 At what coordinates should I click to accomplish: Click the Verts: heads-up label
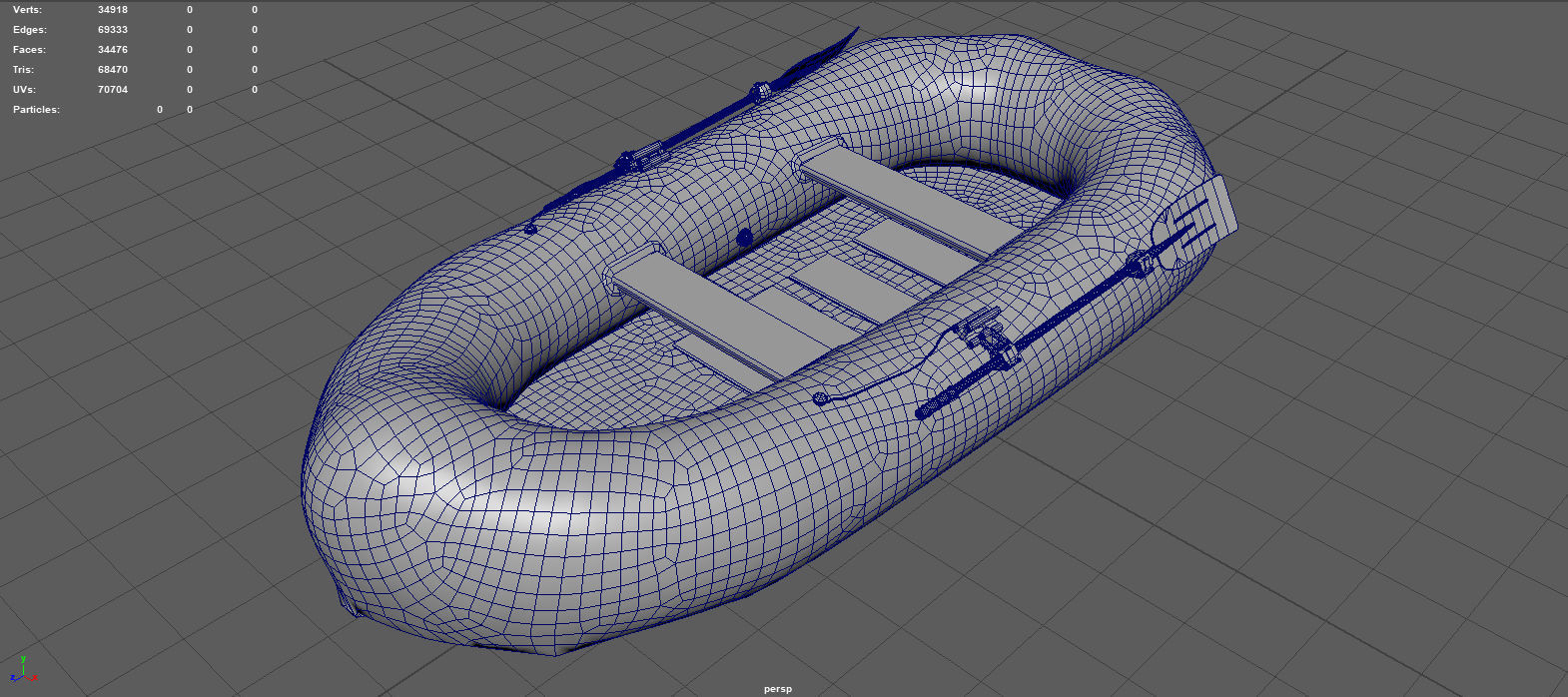pyautogui.click(x=28, y=10)
